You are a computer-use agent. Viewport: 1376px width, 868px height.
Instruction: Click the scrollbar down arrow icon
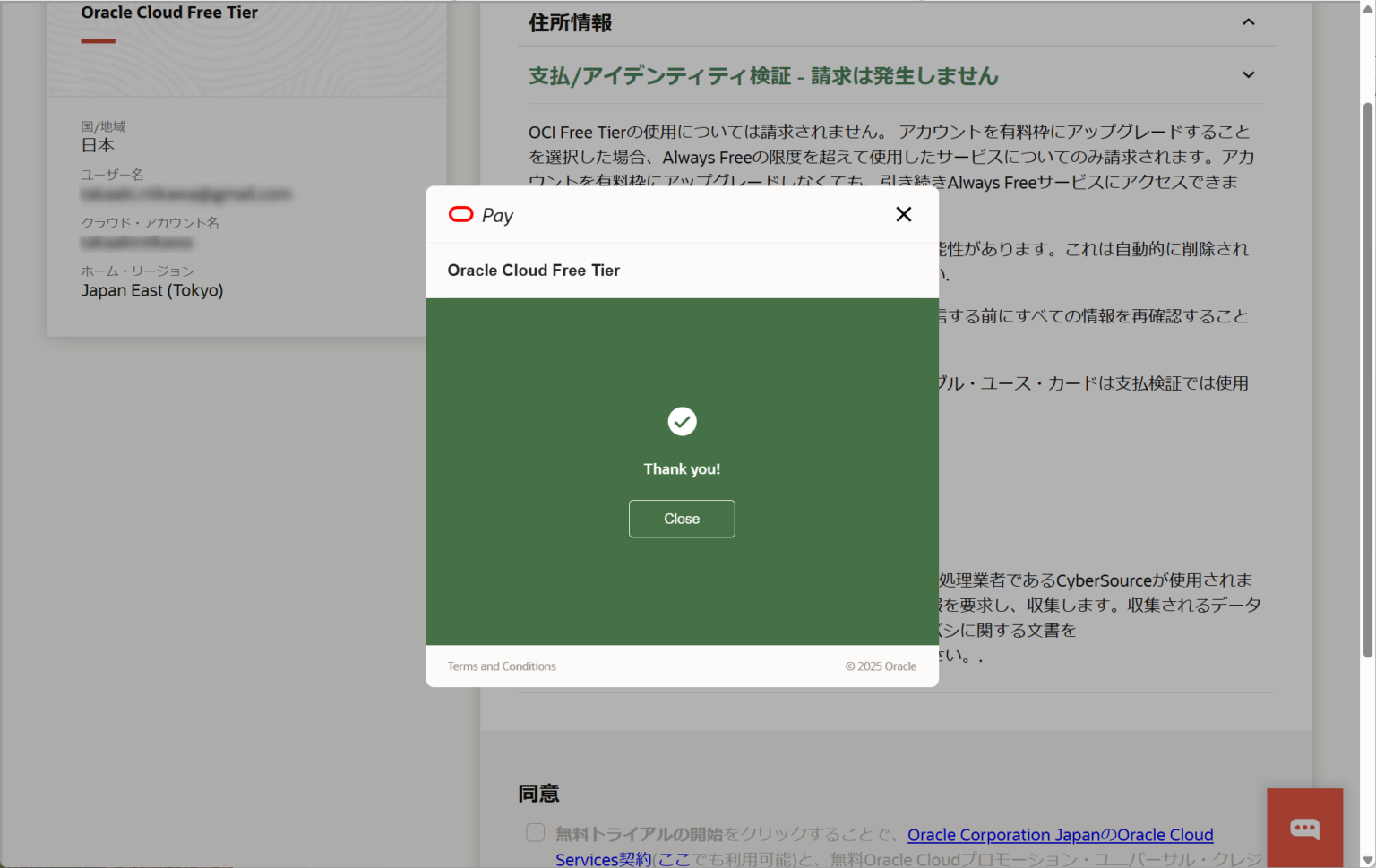(1367, 857)
